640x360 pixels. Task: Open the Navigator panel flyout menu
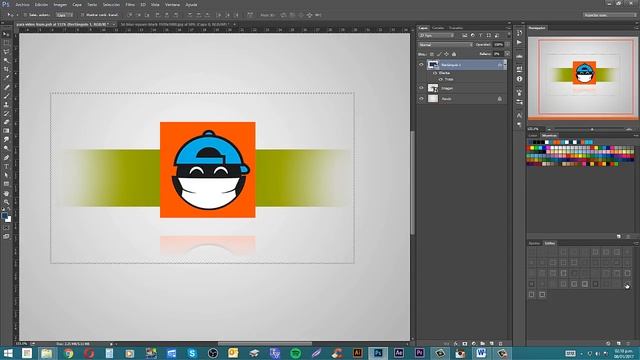click(636, 28)
